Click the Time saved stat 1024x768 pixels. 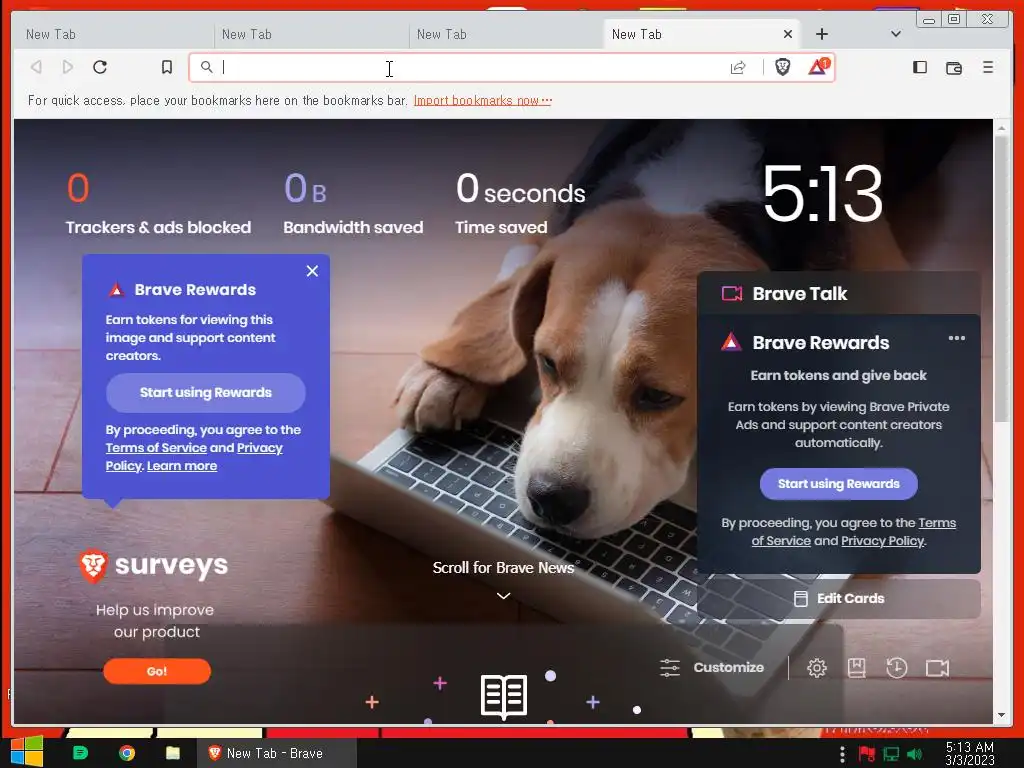[520, 203]
